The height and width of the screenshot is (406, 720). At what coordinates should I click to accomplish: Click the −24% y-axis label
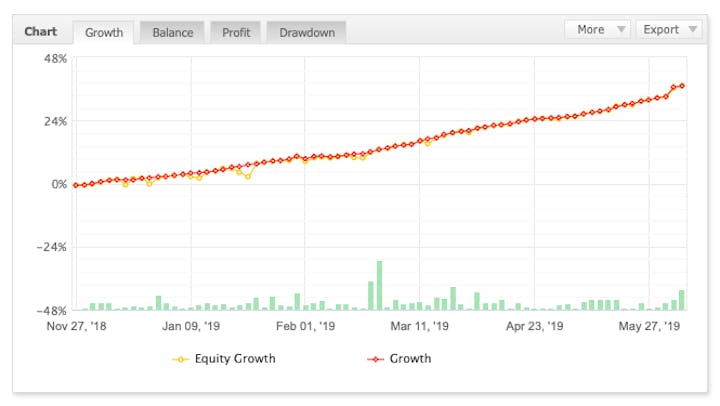coord(52,248)
